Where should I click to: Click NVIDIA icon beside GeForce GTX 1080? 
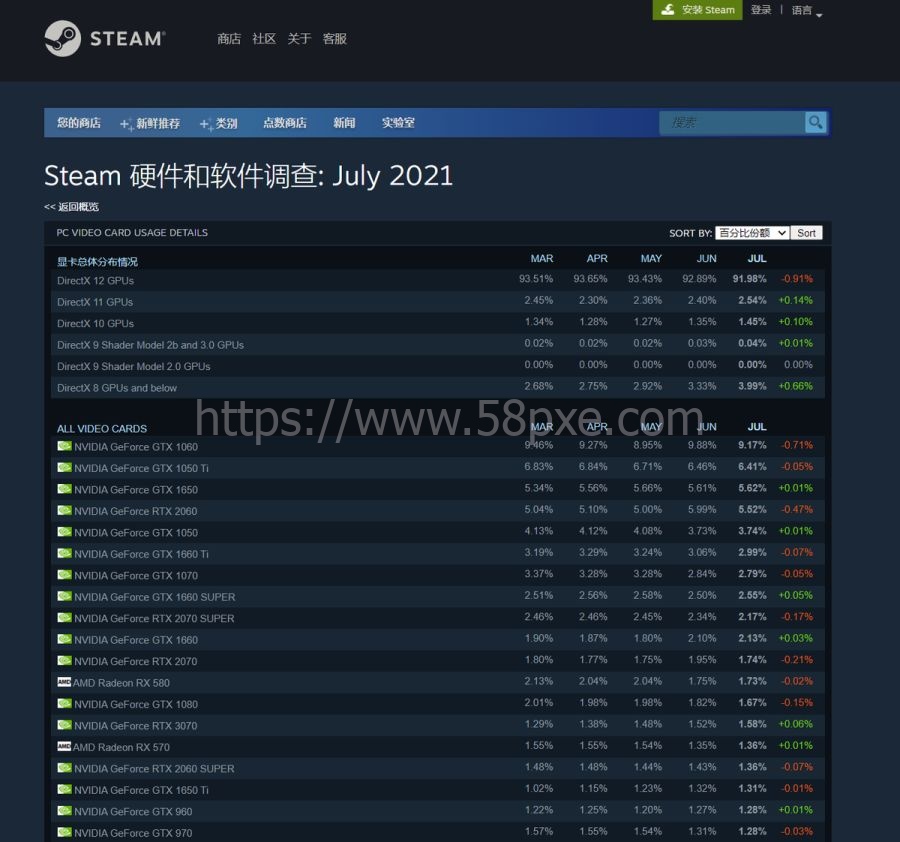[x=64, y=704]
